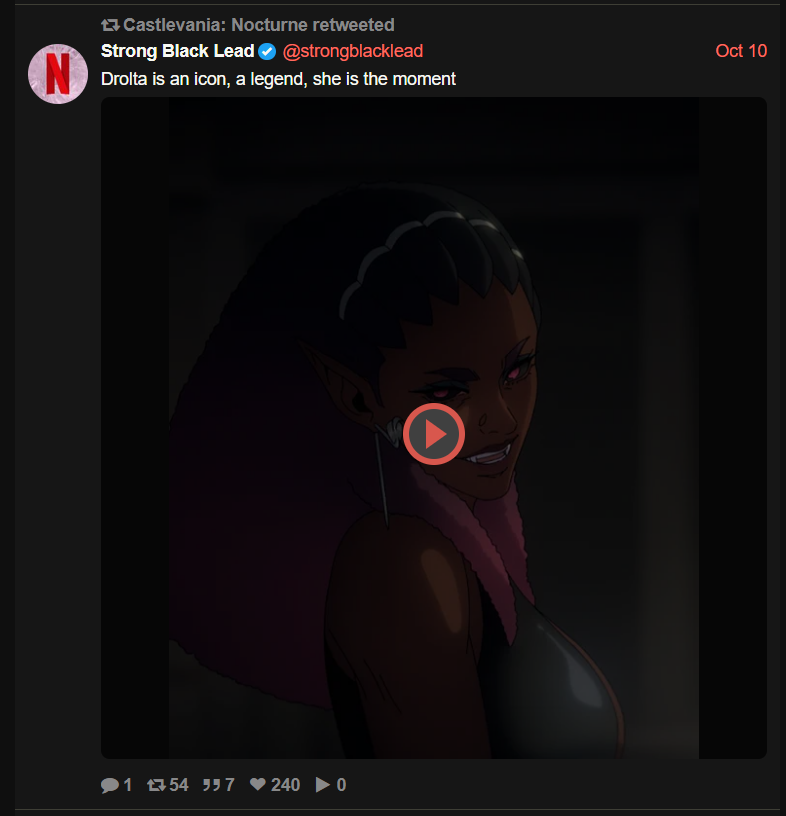Image resolution: width=786 pixels, height=816 pixels.
Task: Open the Oct 10 date permalink
Action: (x=741, y=51)
